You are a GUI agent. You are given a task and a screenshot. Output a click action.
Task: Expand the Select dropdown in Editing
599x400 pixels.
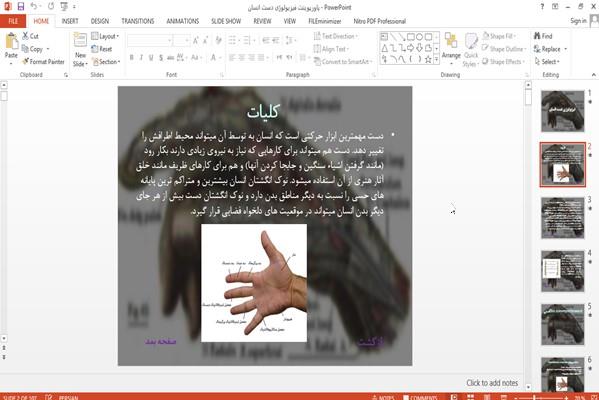tap(547, 62)
